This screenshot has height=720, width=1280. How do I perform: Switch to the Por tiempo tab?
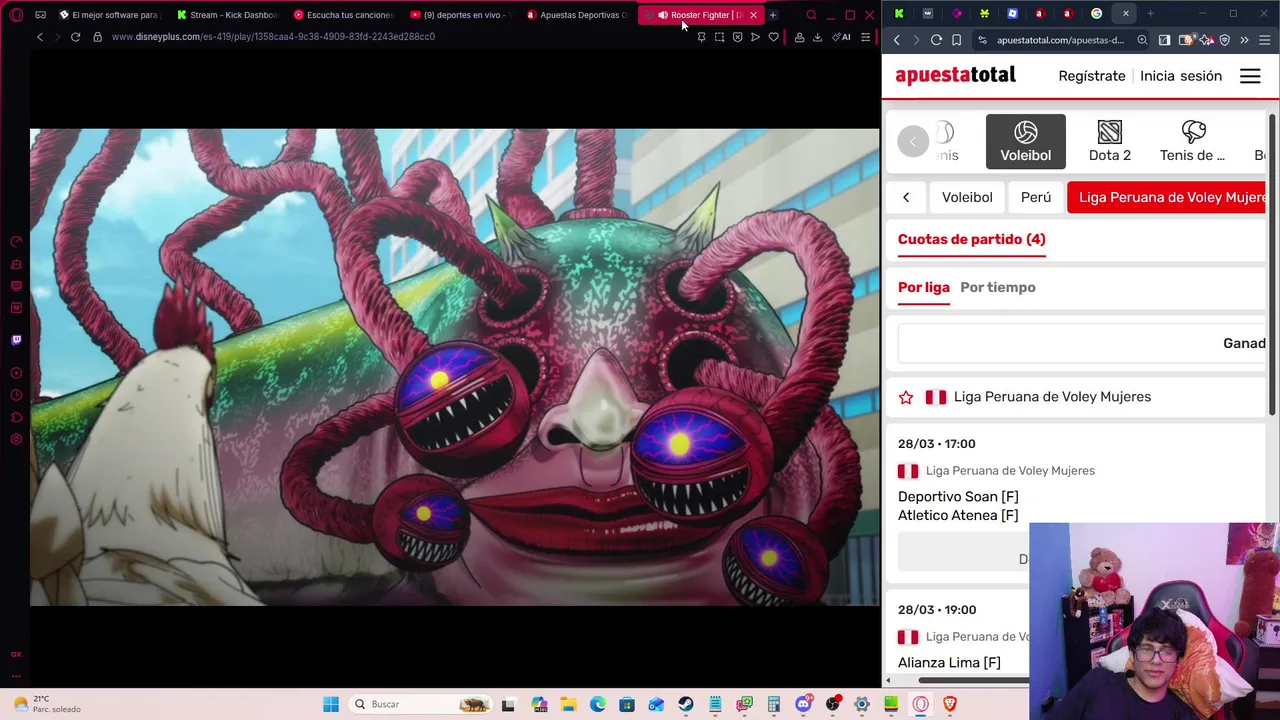[x=998, y=287]
